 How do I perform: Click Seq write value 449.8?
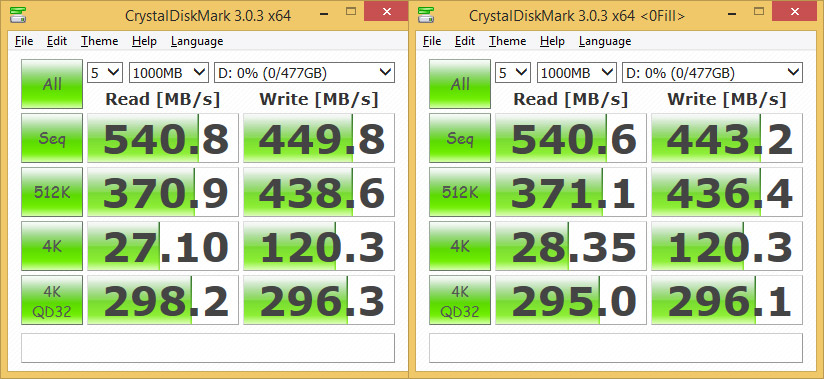(319, 138)
